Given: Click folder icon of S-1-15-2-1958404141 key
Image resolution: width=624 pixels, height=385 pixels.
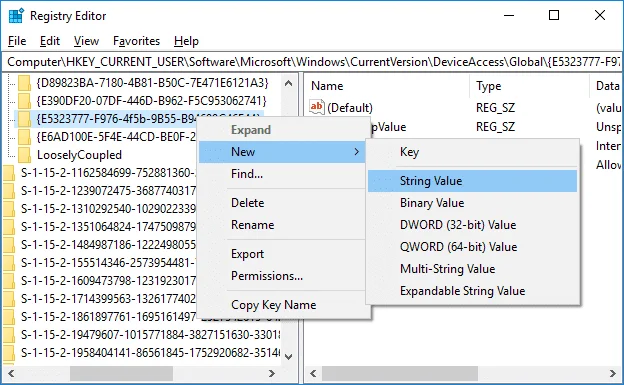Looking at the screenshot, I should [x=9, y=353].
